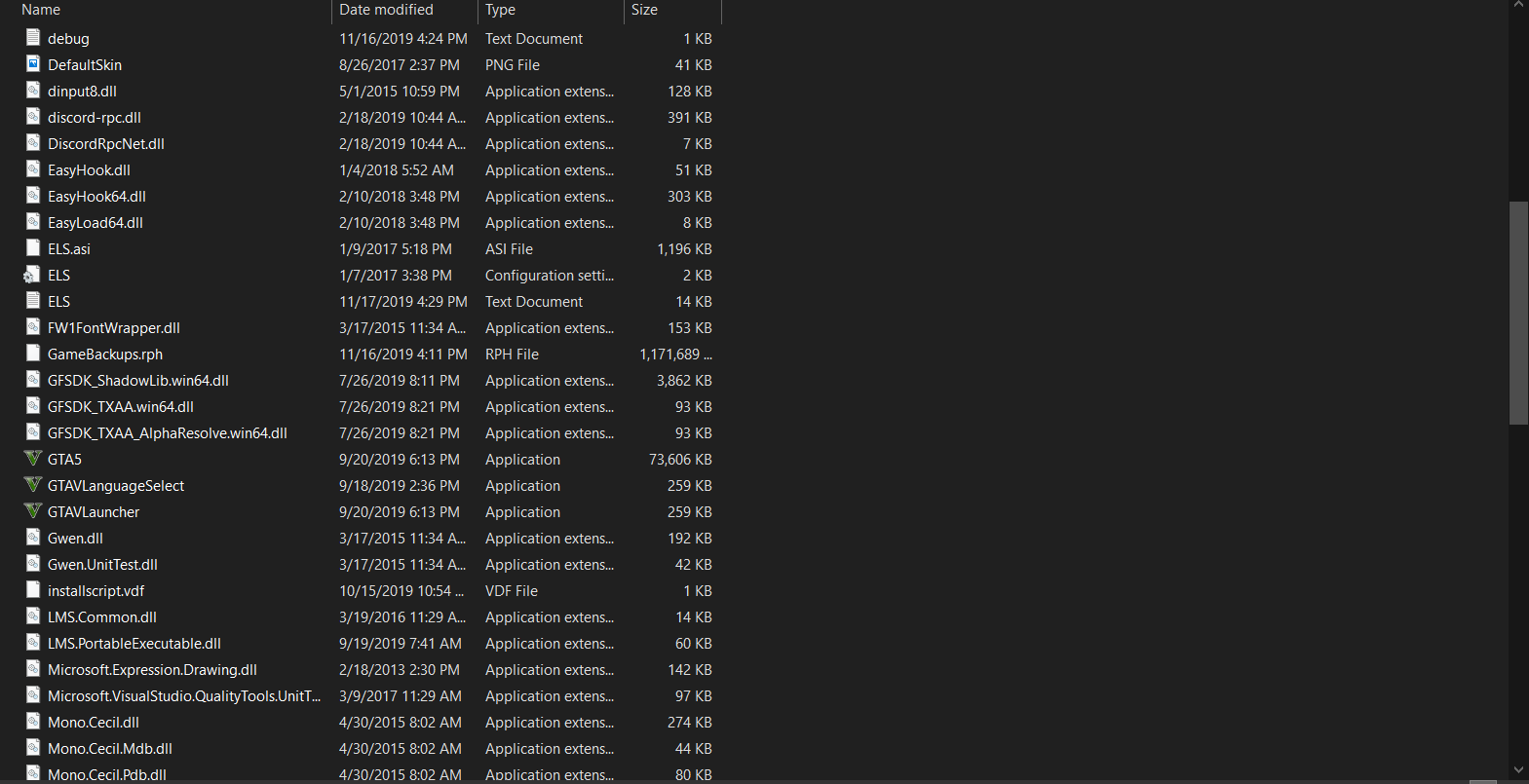This screenshot has height=784, width=1529.
Task: Click the ELS.asi blank file icon
Action: click(x=33, y=248)
